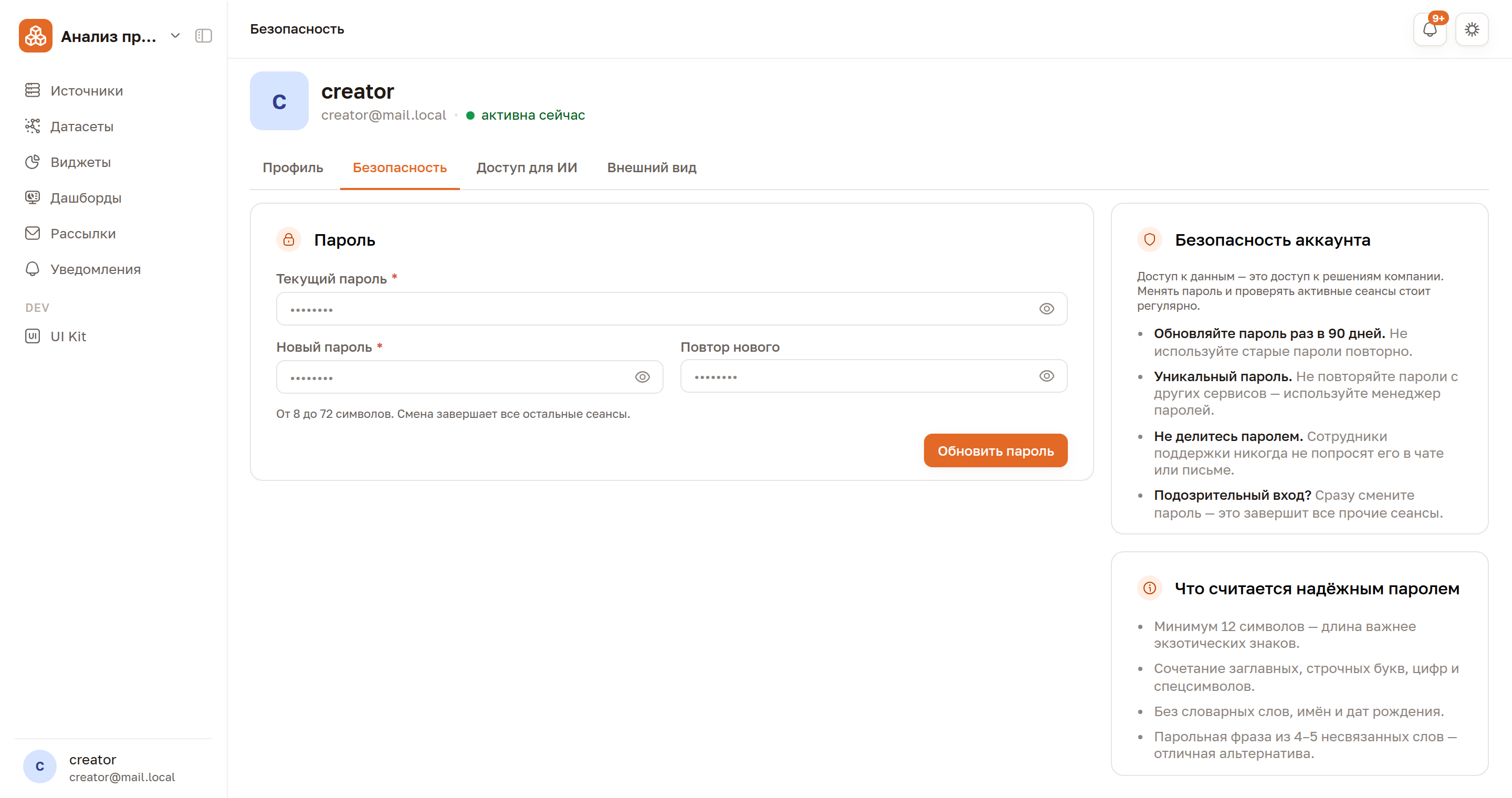
Task: Click the Анализ пр... workspace name
Action: (x=109, y=36)
